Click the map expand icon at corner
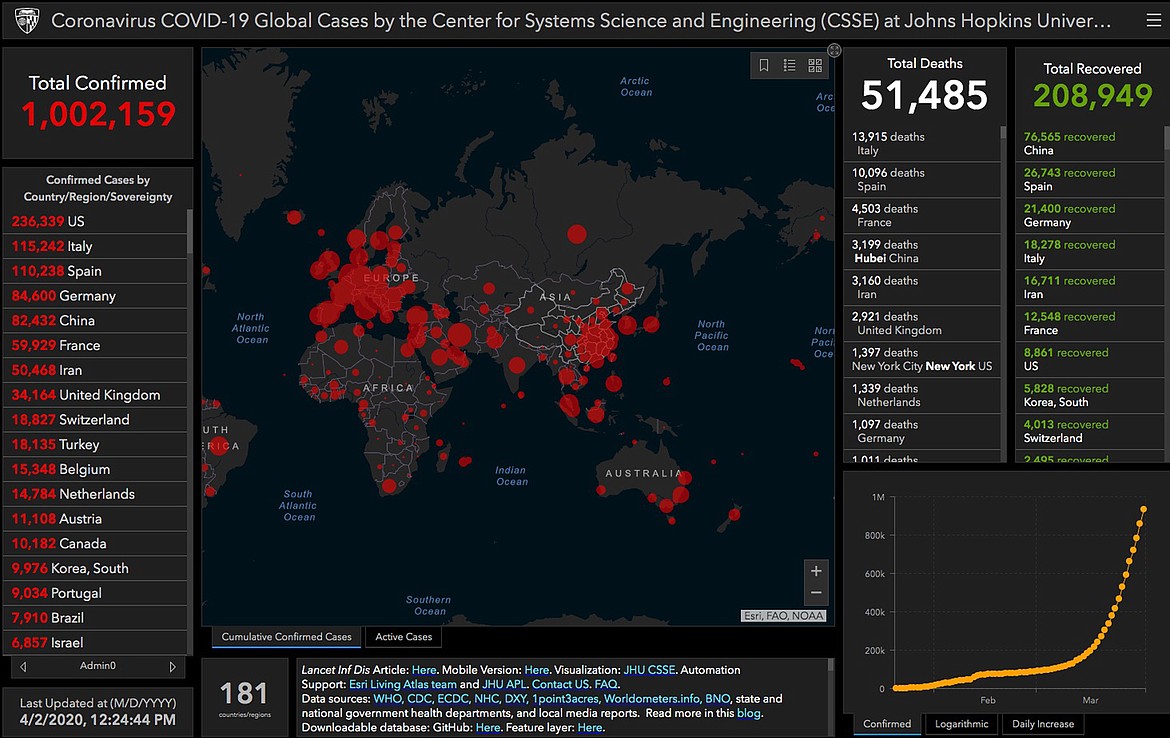This screenshot has width=1170, height=738. tap(834, 50)
